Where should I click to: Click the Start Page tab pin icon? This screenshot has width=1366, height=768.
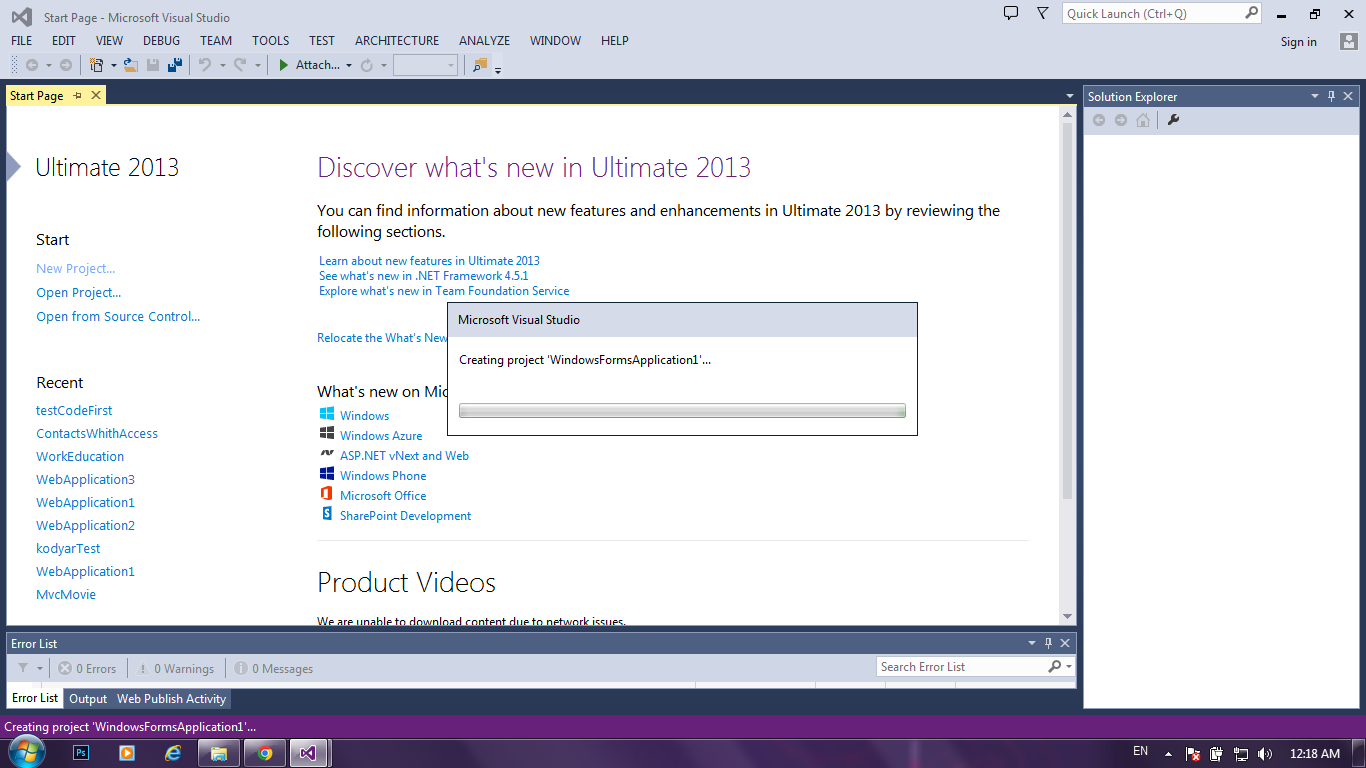78,95
